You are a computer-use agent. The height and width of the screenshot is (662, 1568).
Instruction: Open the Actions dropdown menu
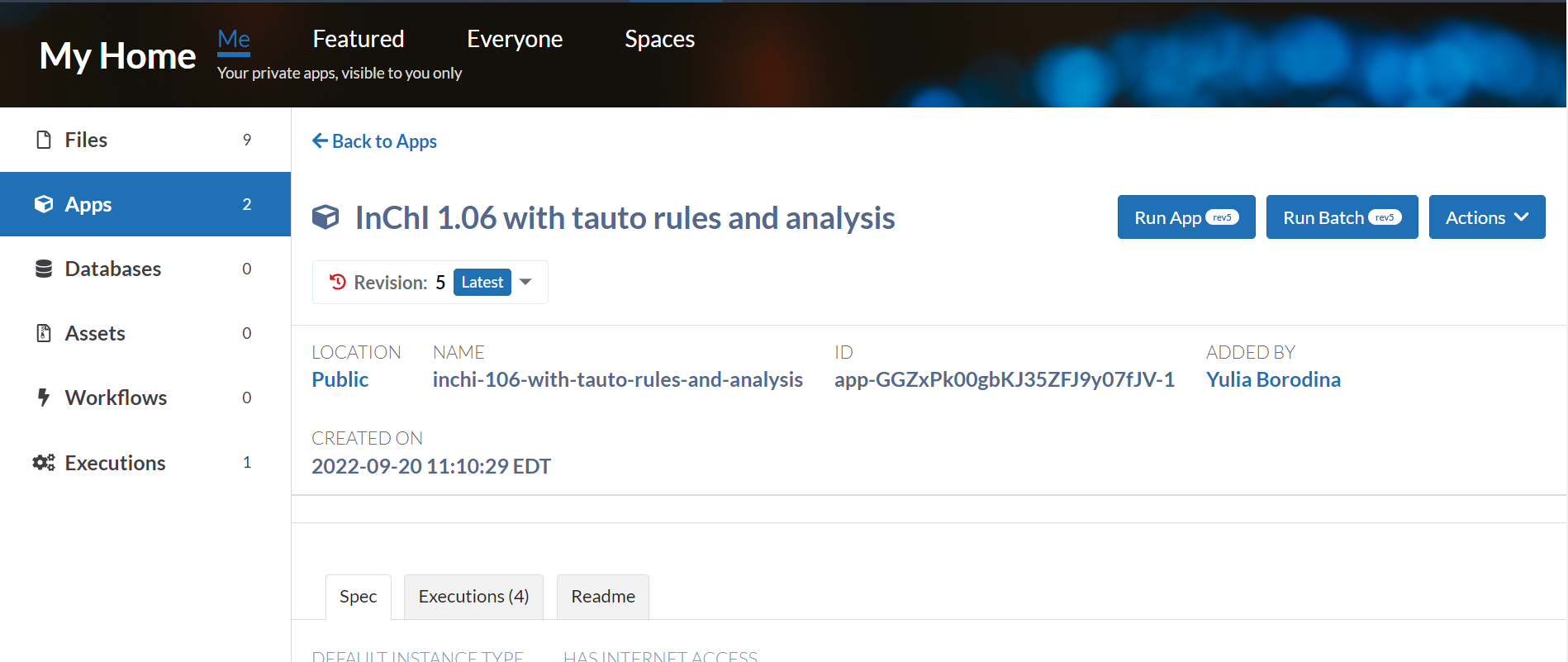1486,217
